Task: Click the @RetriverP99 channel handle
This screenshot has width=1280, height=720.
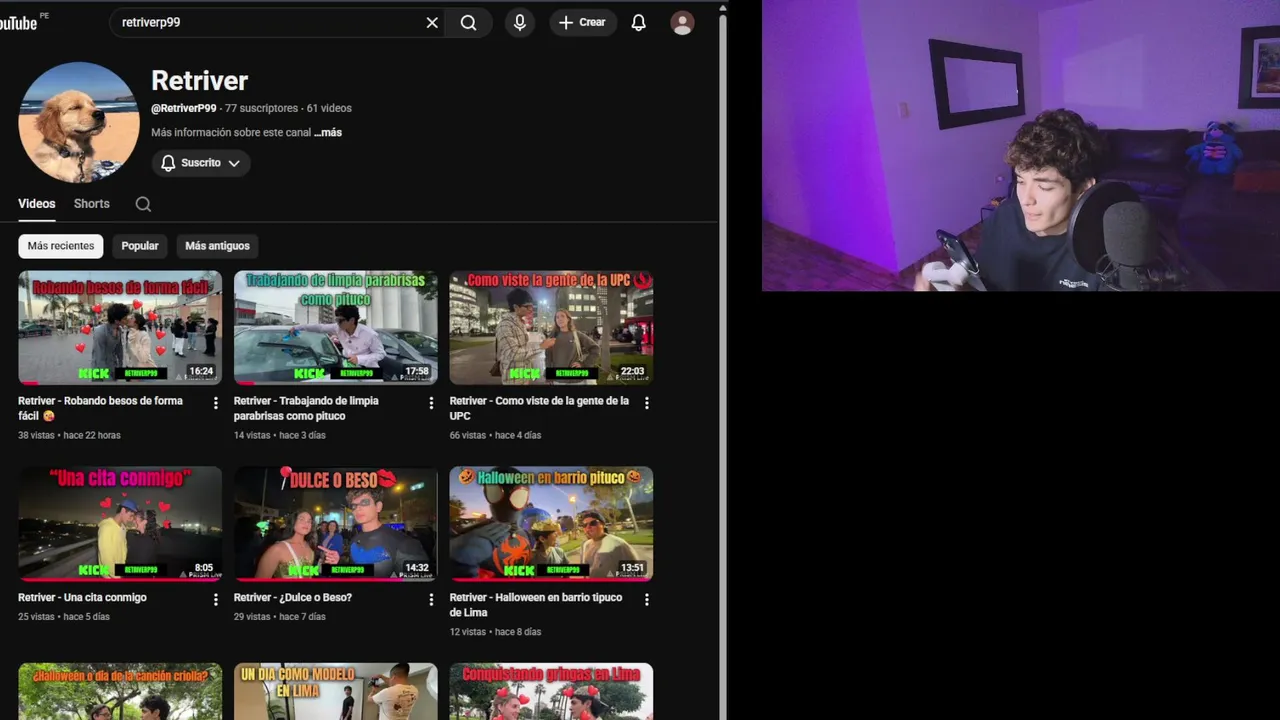Action: click(x=184, y=108)
